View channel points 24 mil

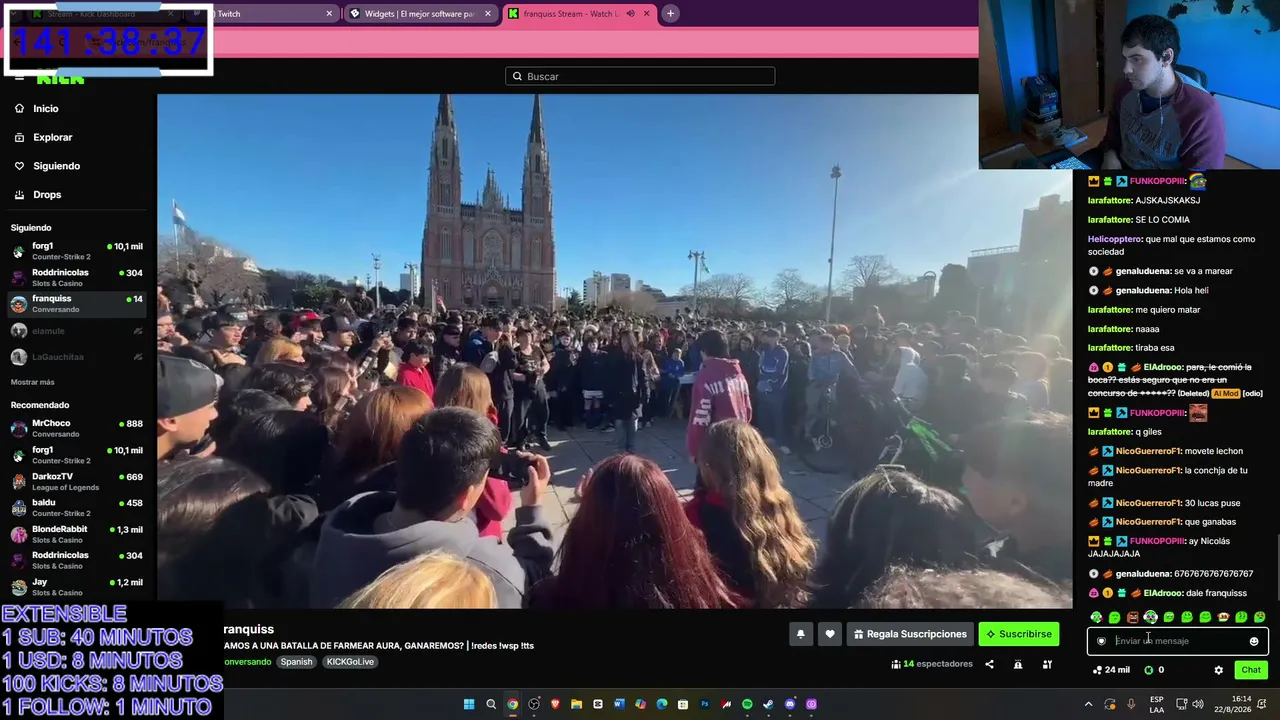pos(1111,670)
